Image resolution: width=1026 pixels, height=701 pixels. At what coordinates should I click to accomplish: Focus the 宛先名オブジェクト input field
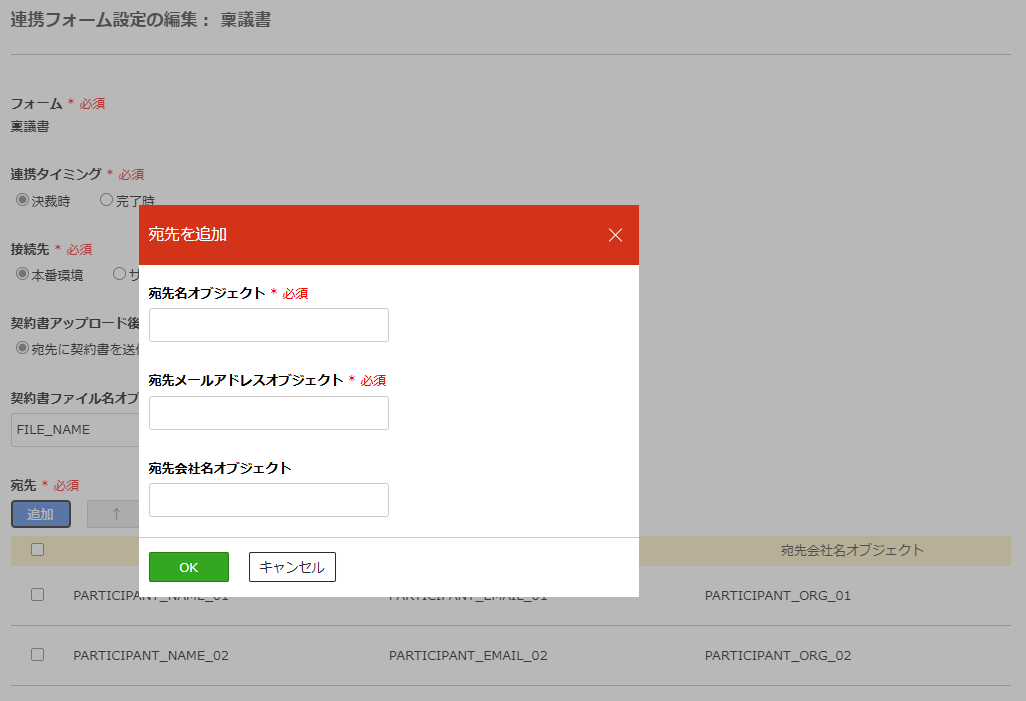[x=268, y=325]
